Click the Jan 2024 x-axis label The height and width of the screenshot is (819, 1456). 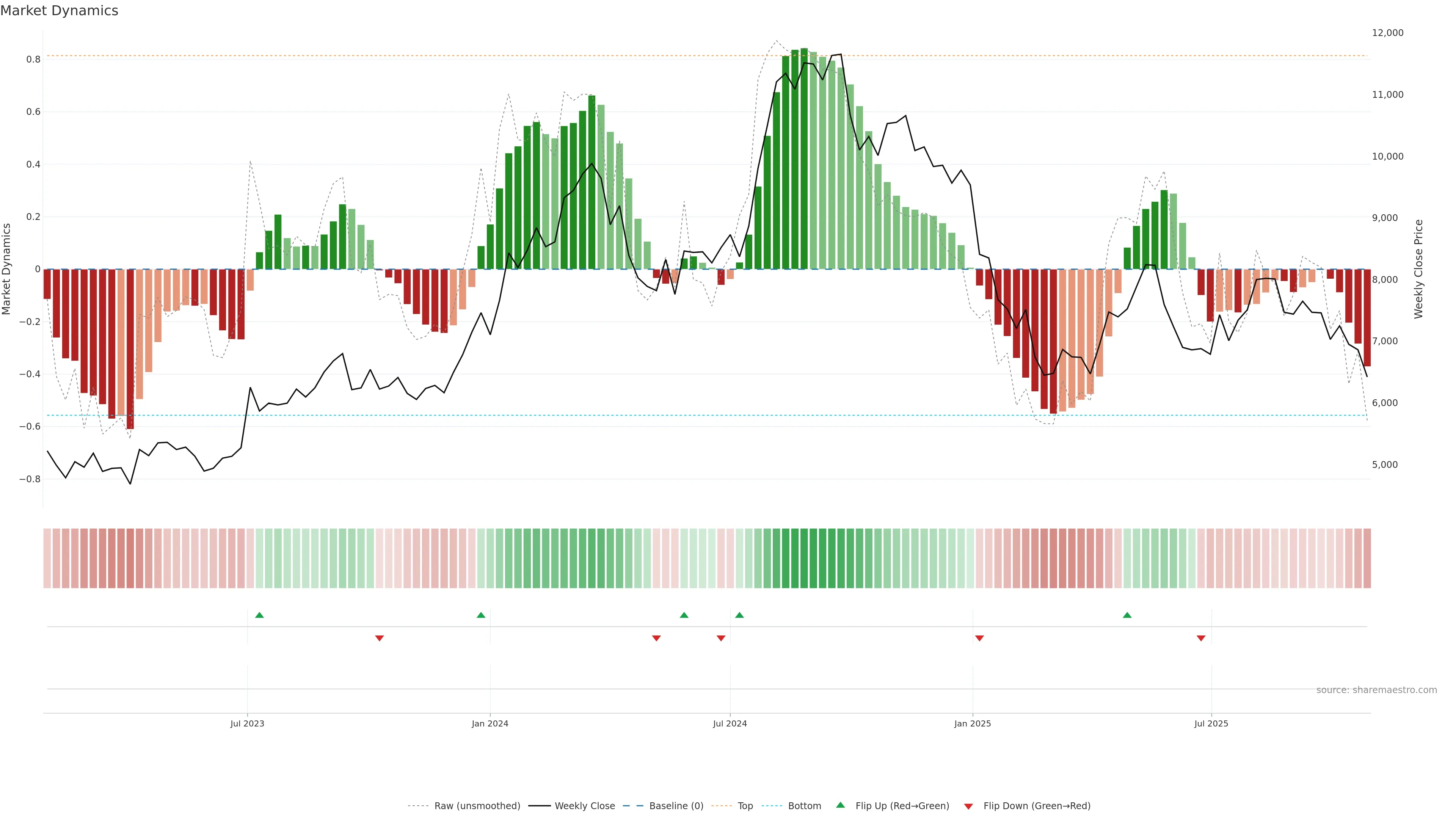(490, 723)
